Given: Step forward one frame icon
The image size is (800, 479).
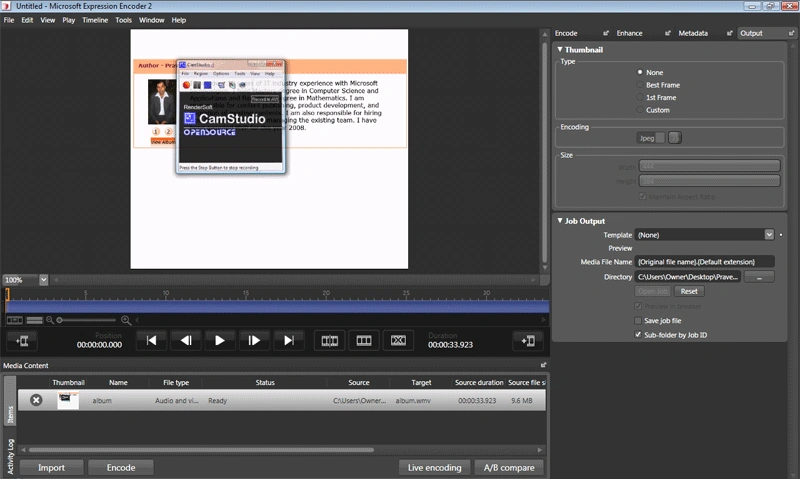Looking at the screenshot, I should [254, 340].
